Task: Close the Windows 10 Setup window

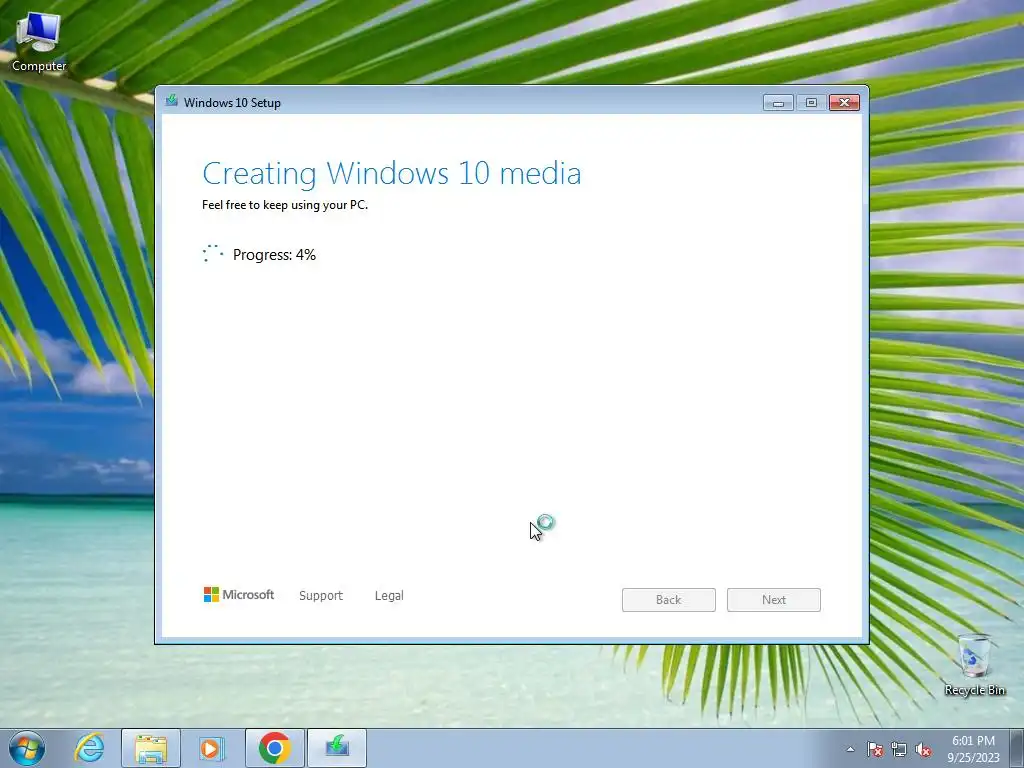Action: (844, 103)
